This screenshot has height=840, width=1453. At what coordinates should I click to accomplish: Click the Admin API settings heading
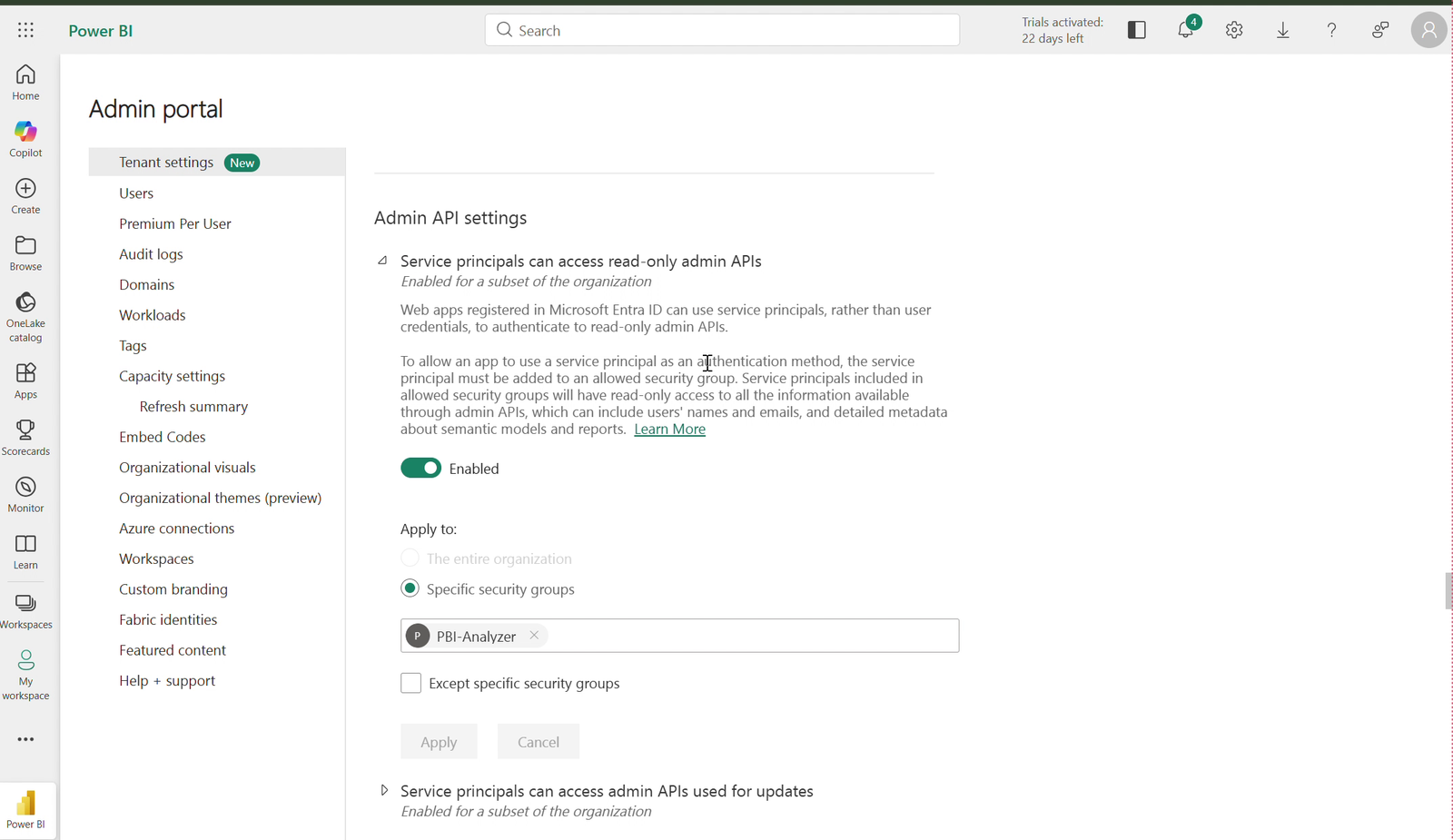point(450,218)
